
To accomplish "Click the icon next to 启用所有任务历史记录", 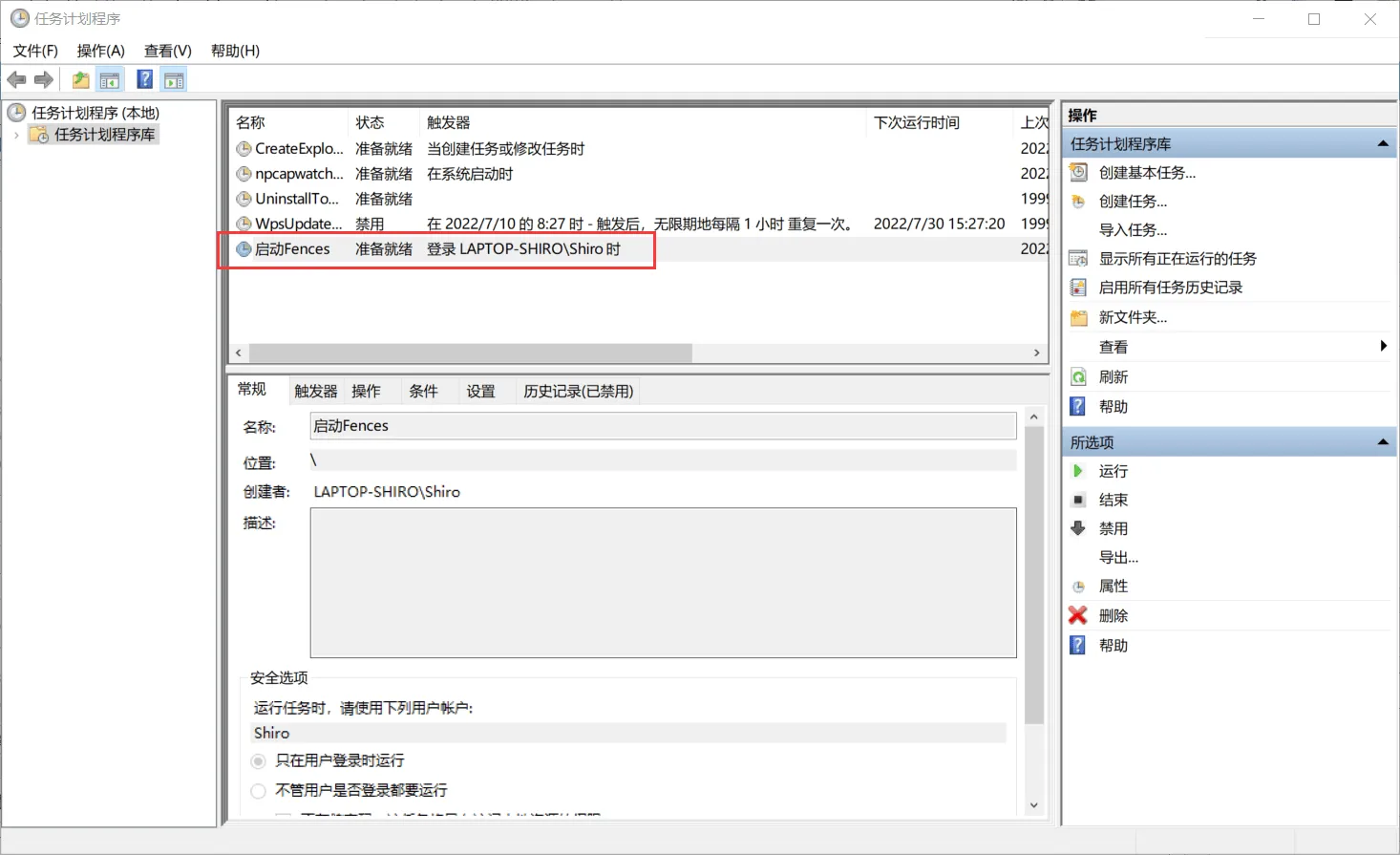I will point(1078,288).
